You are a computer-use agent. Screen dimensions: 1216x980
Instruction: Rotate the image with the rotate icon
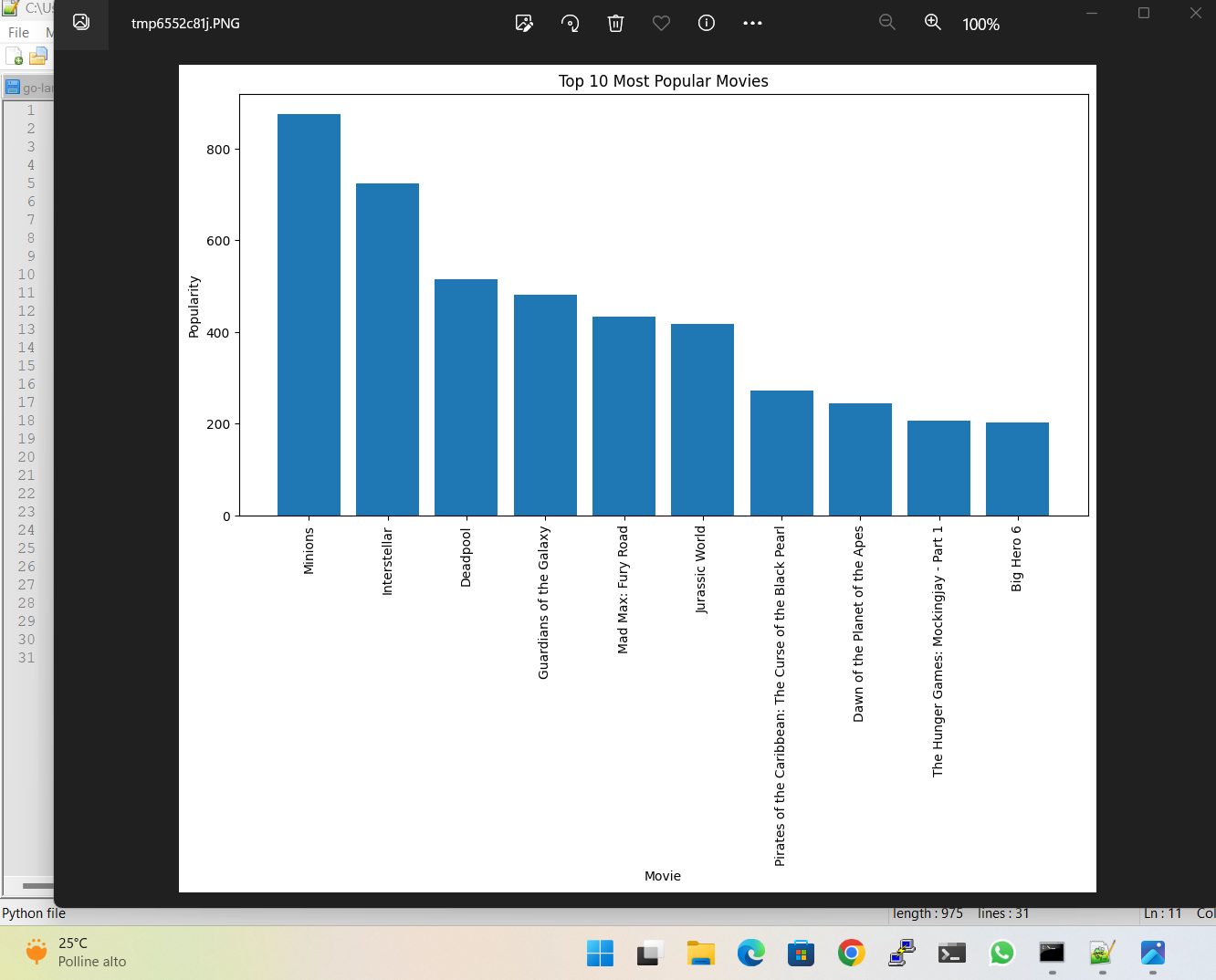coord(571,23)
